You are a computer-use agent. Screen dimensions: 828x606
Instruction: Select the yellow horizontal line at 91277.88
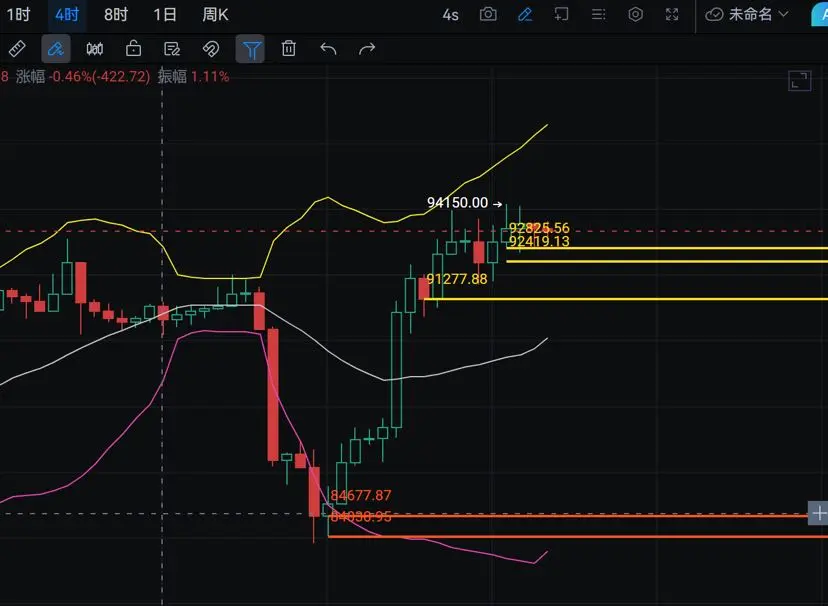[x=626, y=299]
